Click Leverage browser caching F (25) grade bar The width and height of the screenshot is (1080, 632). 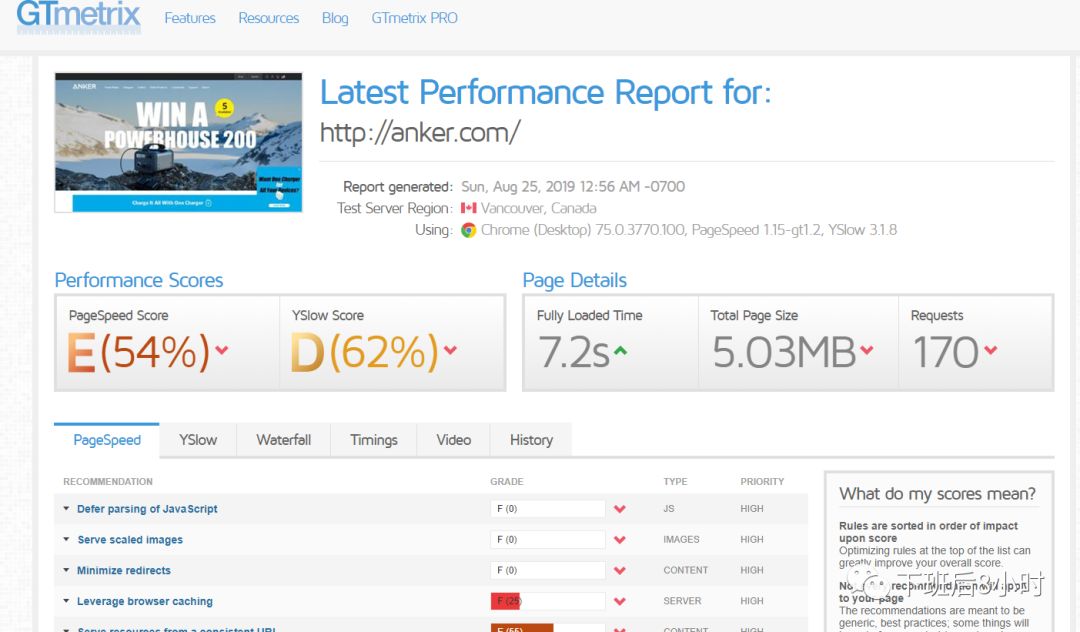point(548,601)
